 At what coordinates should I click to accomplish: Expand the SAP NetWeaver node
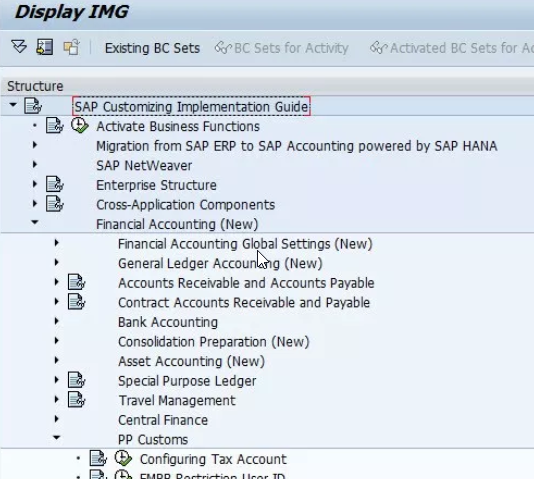(35, 164)
